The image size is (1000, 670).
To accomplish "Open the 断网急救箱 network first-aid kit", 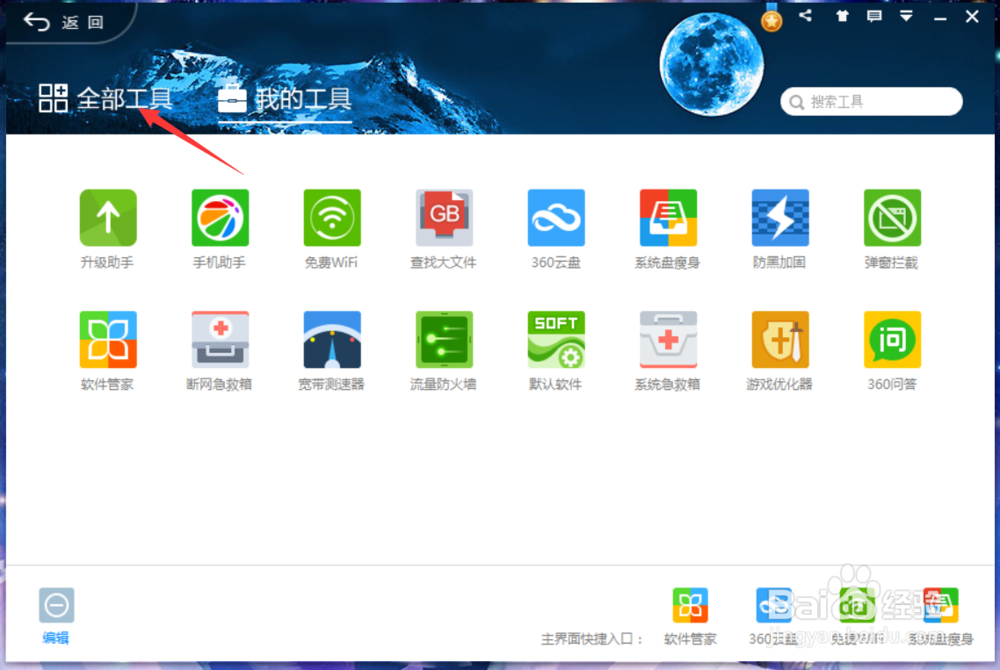I will (x=220, y=340).
